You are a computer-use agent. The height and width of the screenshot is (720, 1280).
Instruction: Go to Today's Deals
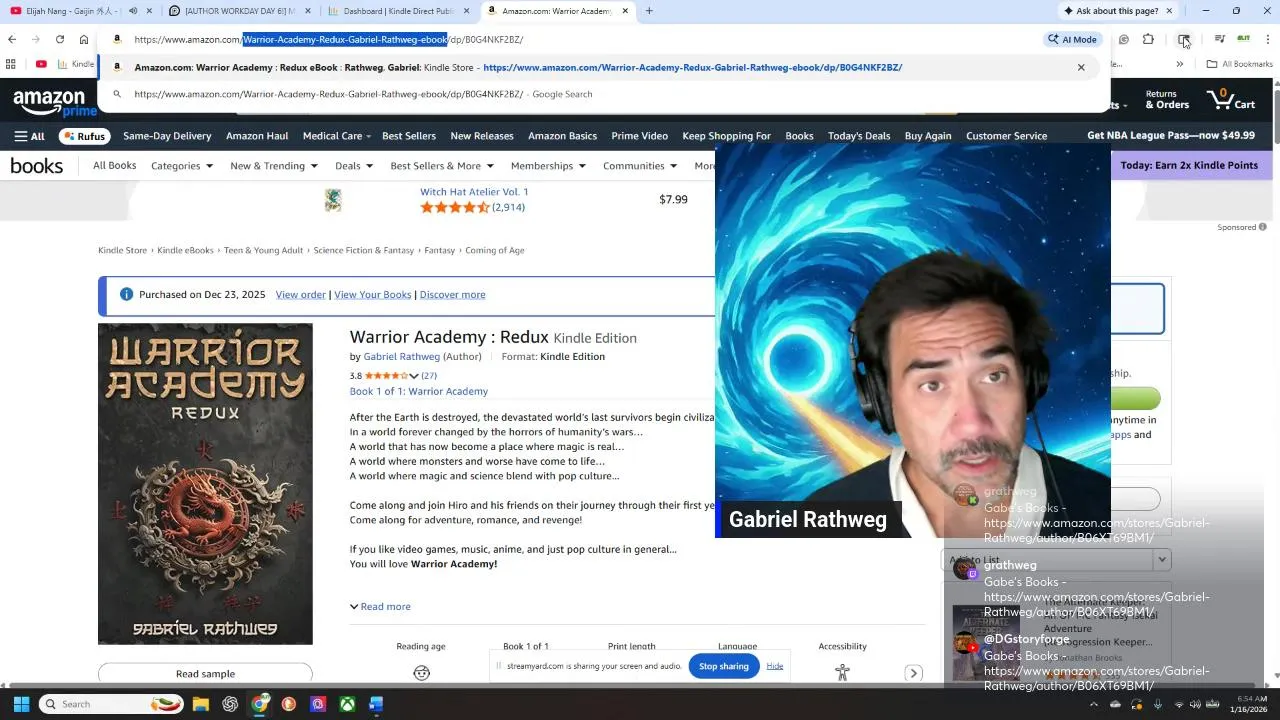coord(859,136)
